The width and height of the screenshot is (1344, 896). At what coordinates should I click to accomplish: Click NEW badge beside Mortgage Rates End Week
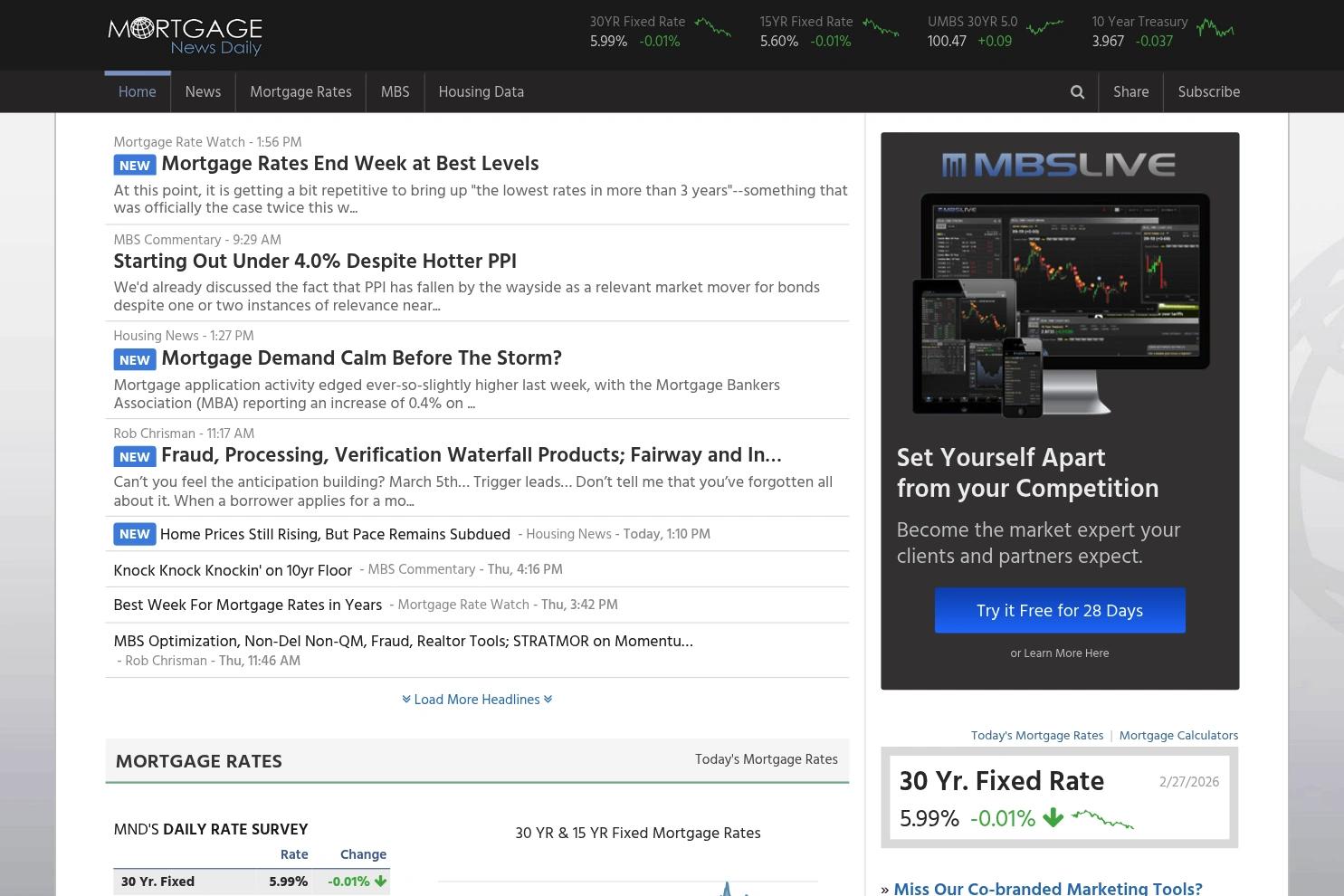point(135,165)
